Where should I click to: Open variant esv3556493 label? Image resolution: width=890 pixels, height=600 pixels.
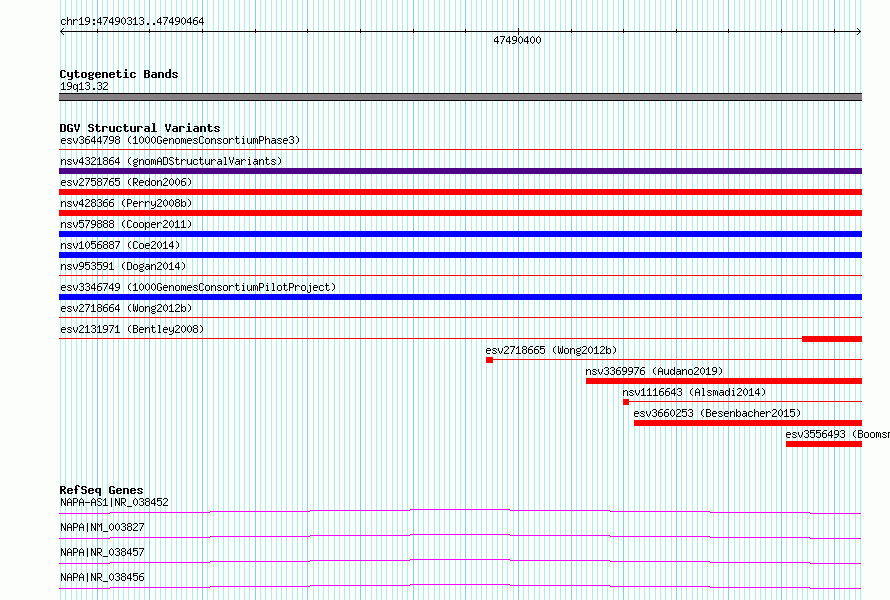tap(837, 434)
